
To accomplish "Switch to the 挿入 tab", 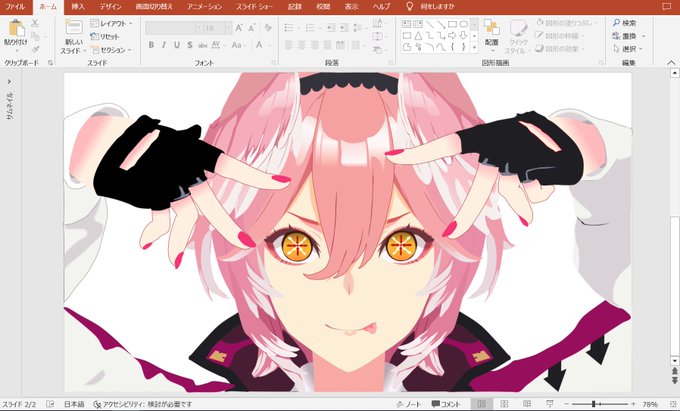I will pos(78,7).
